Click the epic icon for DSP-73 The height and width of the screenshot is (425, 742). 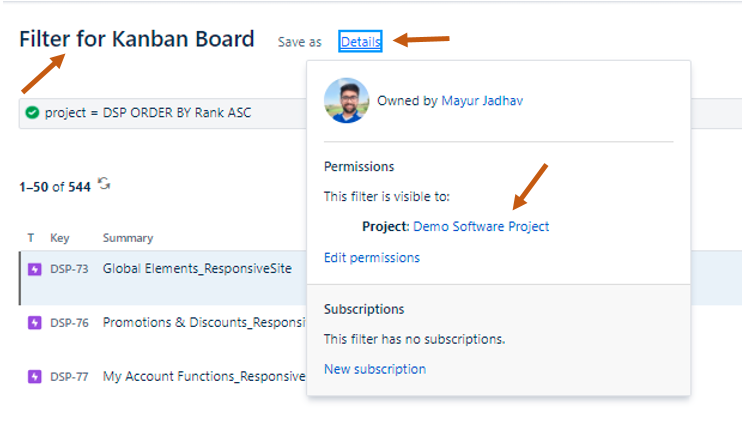[35, 269]
